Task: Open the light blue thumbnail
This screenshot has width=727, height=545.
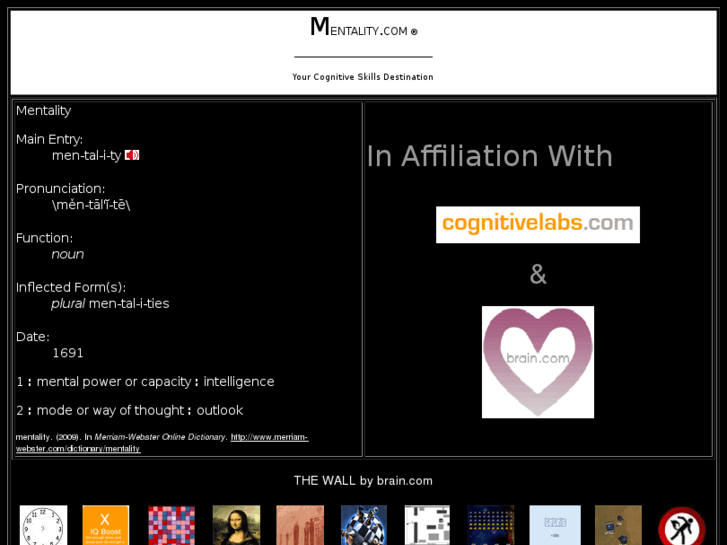Action: pos(555,525)
